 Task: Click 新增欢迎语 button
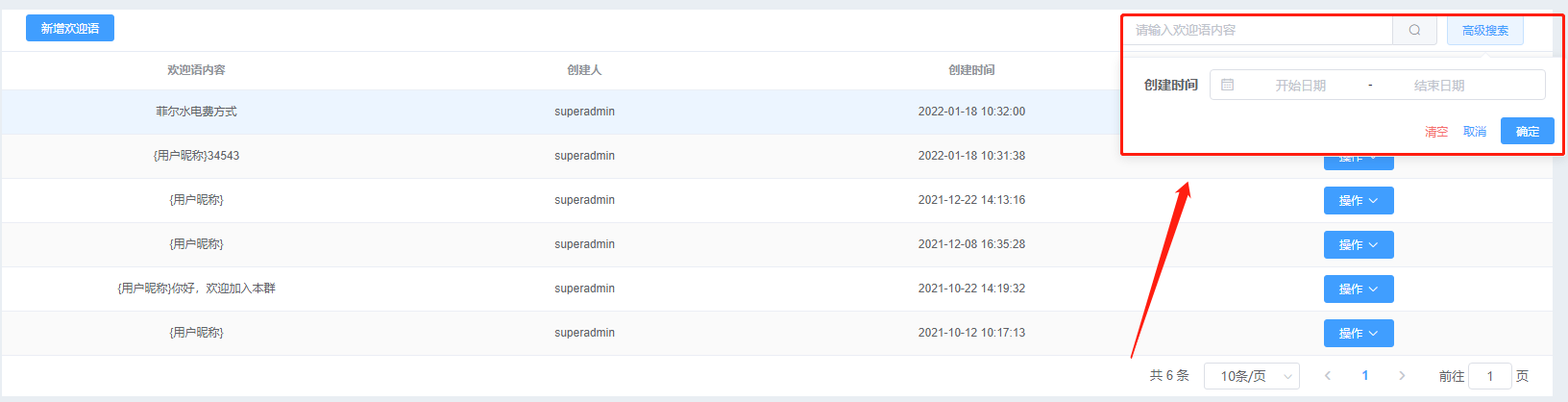point(70,28)
